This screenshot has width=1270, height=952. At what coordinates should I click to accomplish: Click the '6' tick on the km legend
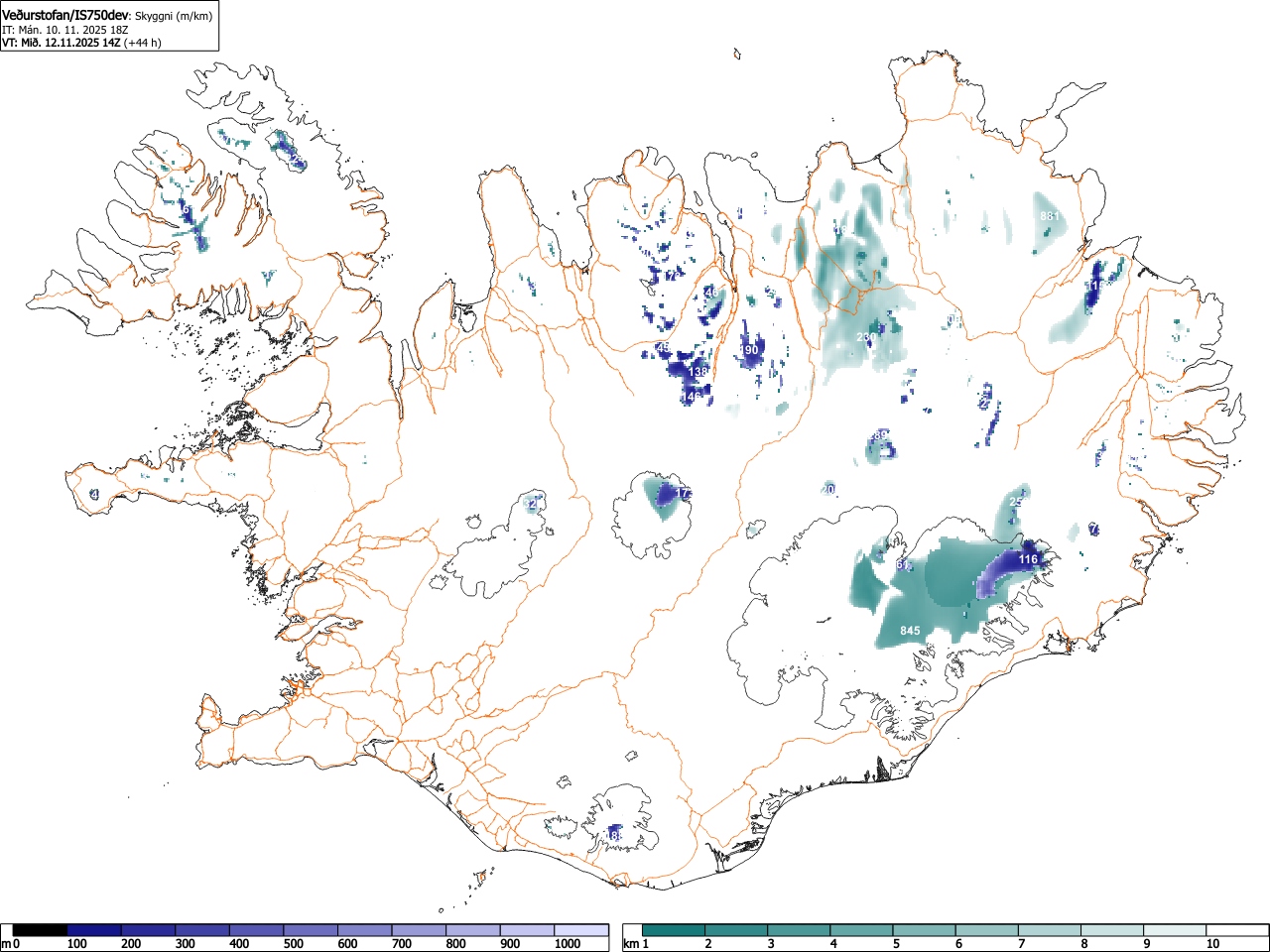click(958, 944)
